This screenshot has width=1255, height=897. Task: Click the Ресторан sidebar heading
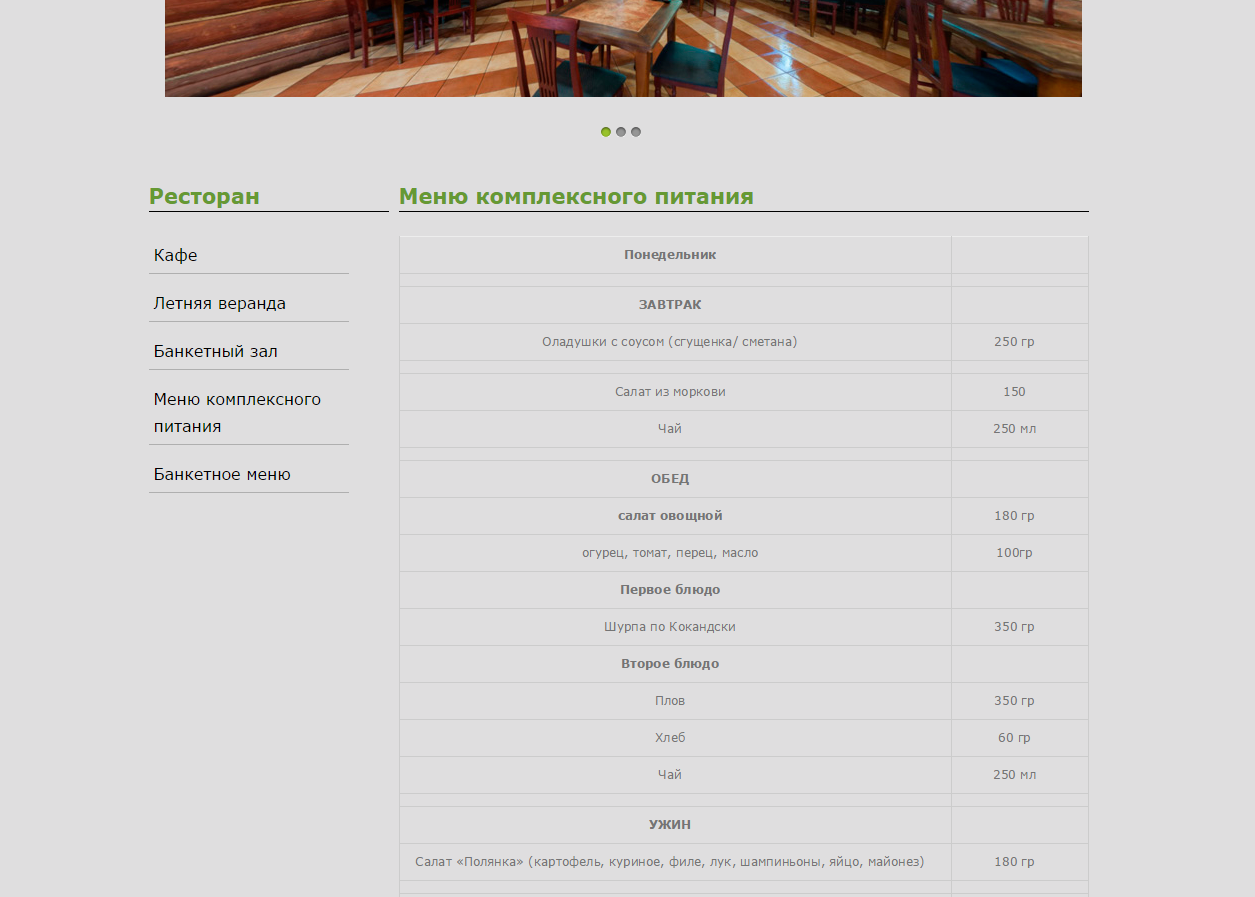[x=204, y=197]
